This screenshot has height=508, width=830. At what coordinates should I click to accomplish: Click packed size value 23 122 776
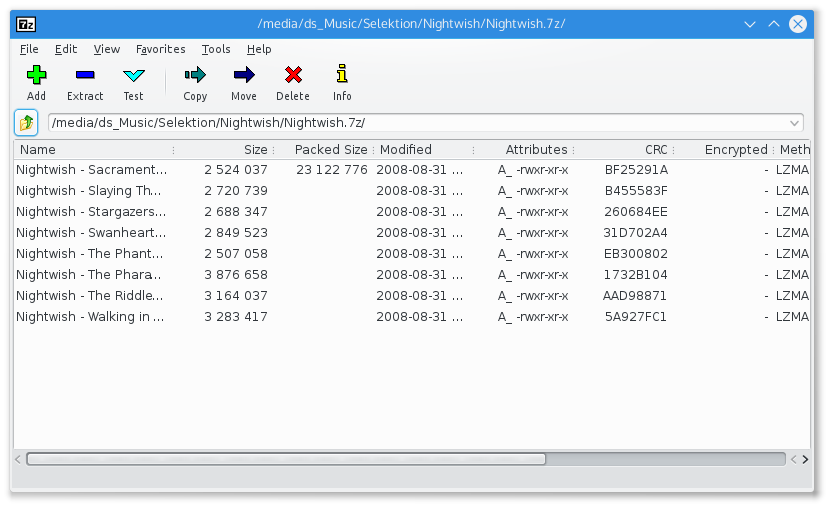pyautogui.click(x=331, y=170)
